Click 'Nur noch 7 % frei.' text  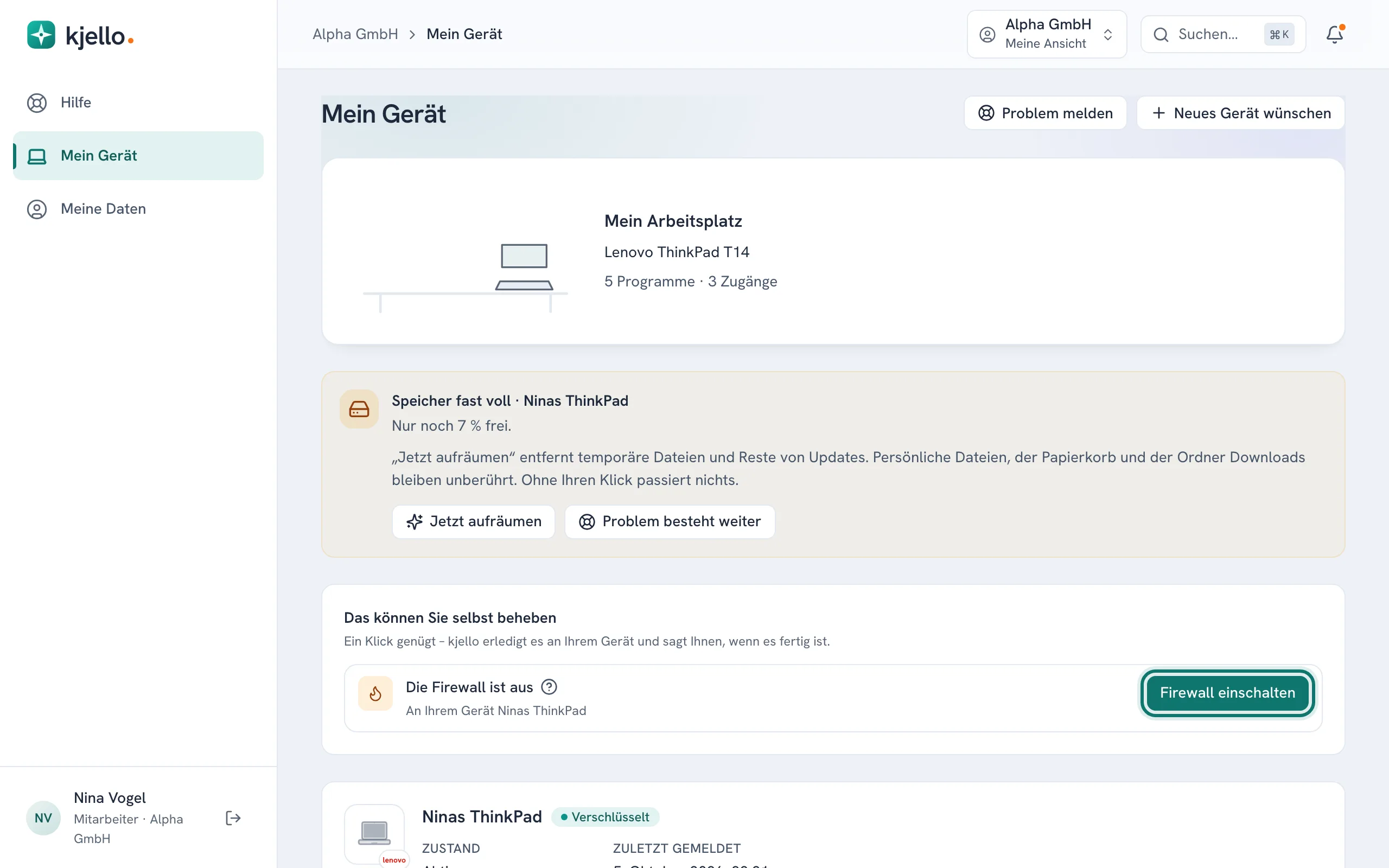pyautogui.click(x=452, y=426)
